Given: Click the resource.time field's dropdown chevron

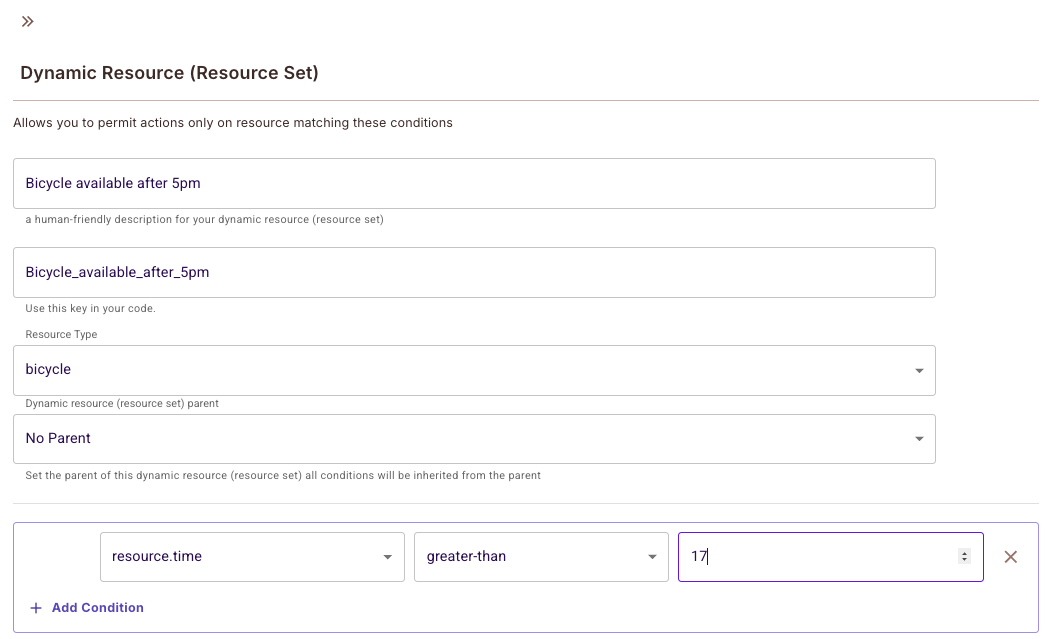Looking at the screenshot, I should click(x=389, y=556).
